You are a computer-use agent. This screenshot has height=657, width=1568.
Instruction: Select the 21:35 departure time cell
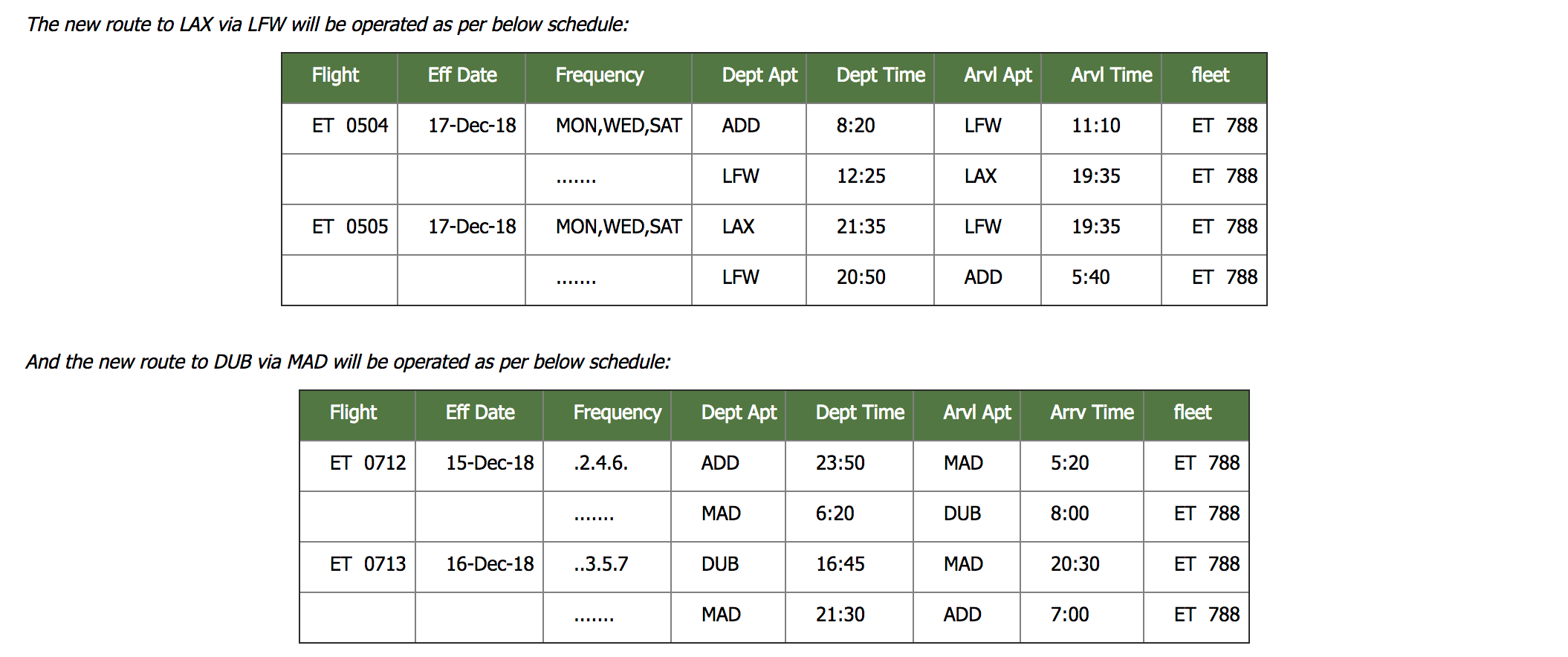(861, 227)
